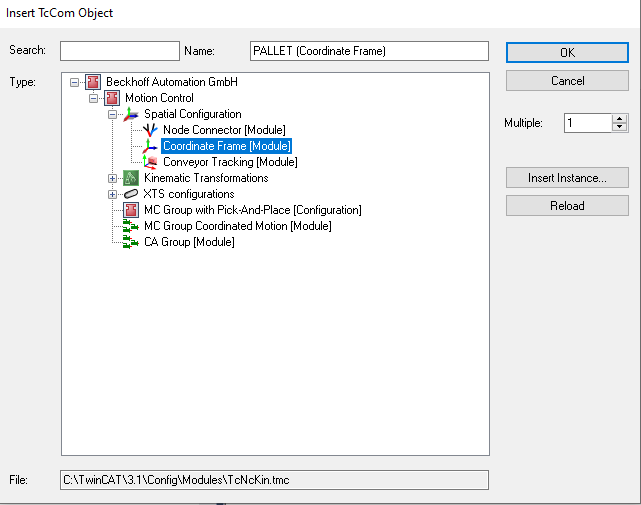The height and width of the screenshot is (505, 641).
Task: Click the XTS configurations track icon
Action: pos(131,194)
